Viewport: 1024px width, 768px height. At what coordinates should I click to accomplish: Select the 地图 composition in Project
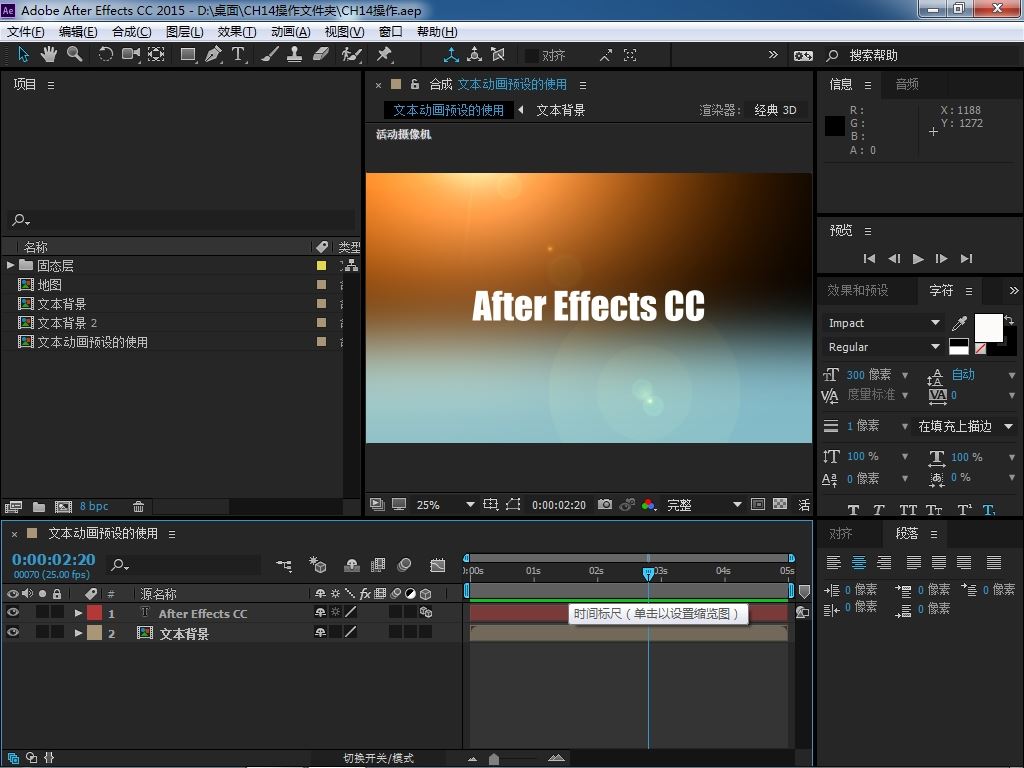[50, 285]
